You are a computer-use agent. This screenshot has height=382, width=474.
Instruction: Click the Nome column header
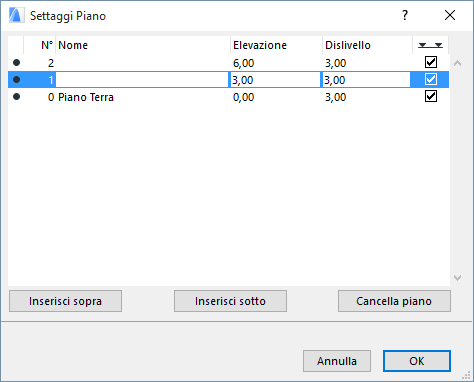click(x=143, y=45)
